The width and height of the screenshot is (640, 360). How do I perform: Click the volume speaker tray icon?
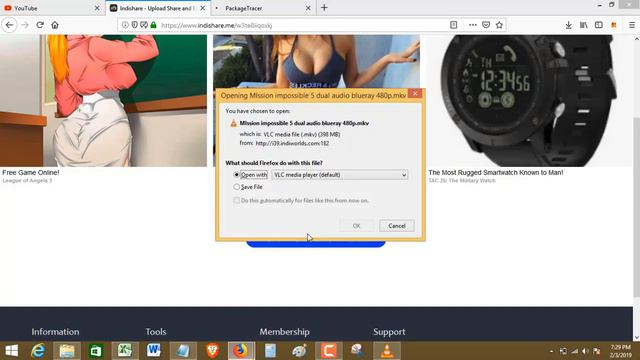[x=585, y=351]
